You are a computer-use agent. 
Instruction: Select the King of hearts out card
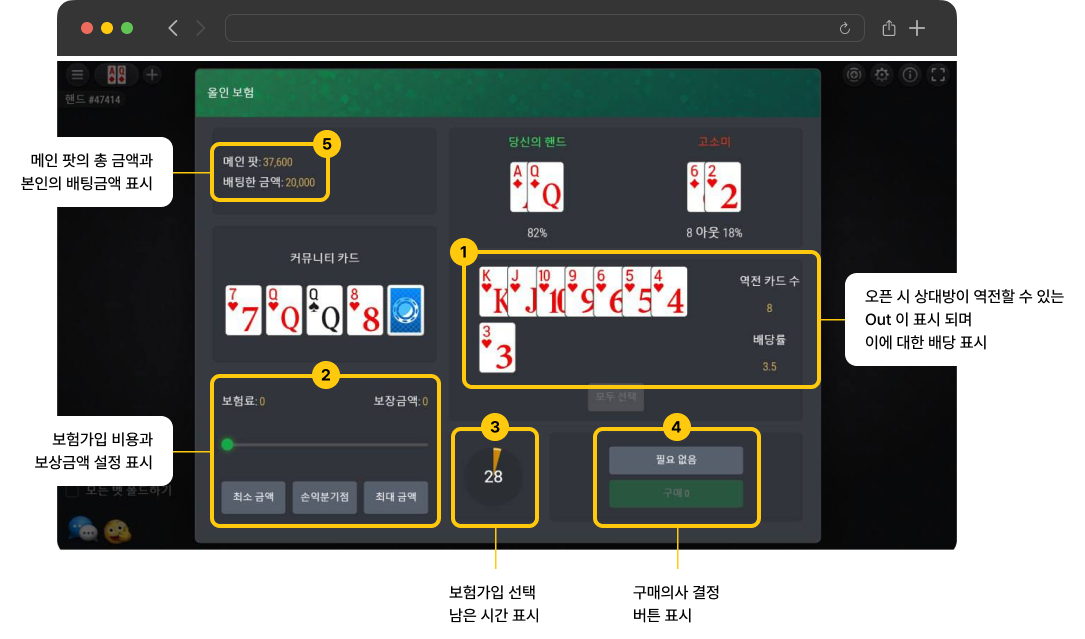[493, 291]
